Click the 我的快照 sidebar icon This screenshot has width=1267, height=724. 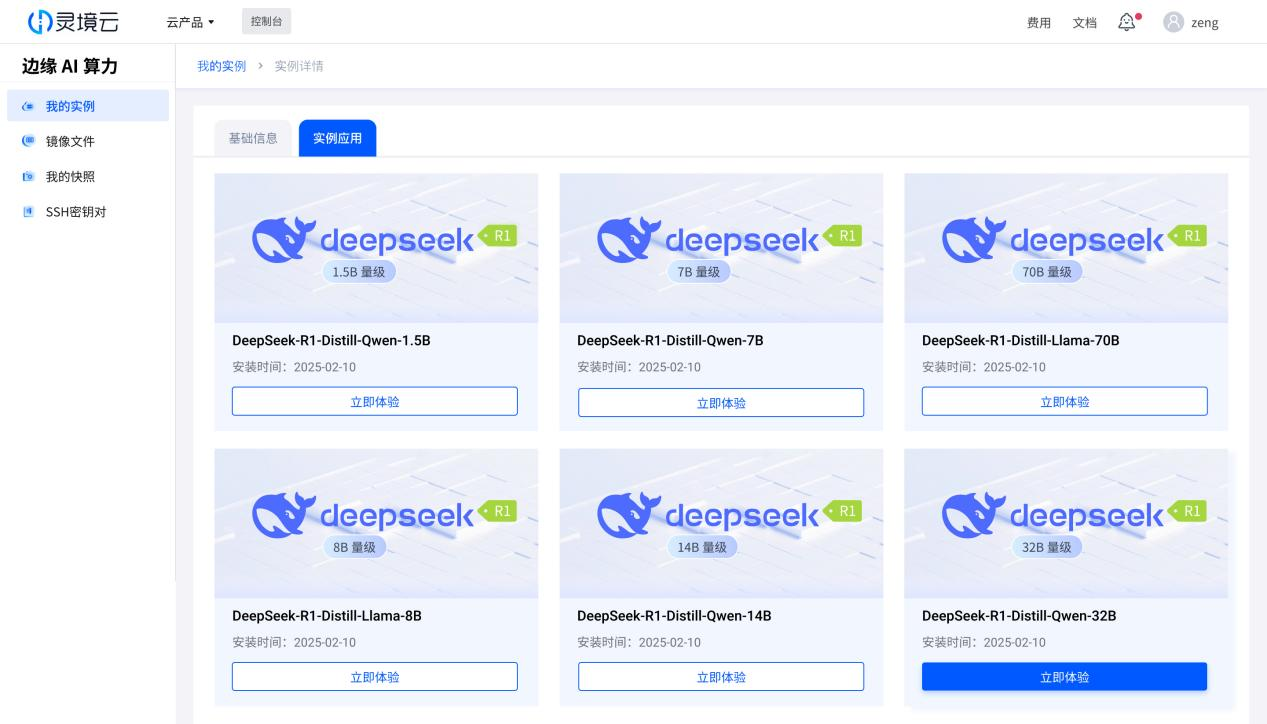tap(28, 177)
